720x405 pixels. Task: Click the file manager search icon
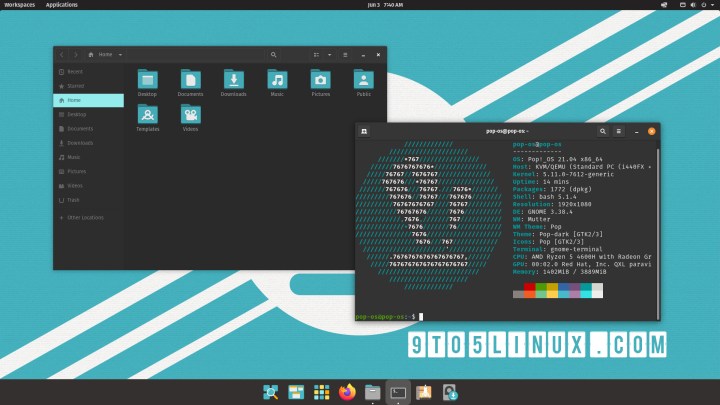tap(273, 55)
